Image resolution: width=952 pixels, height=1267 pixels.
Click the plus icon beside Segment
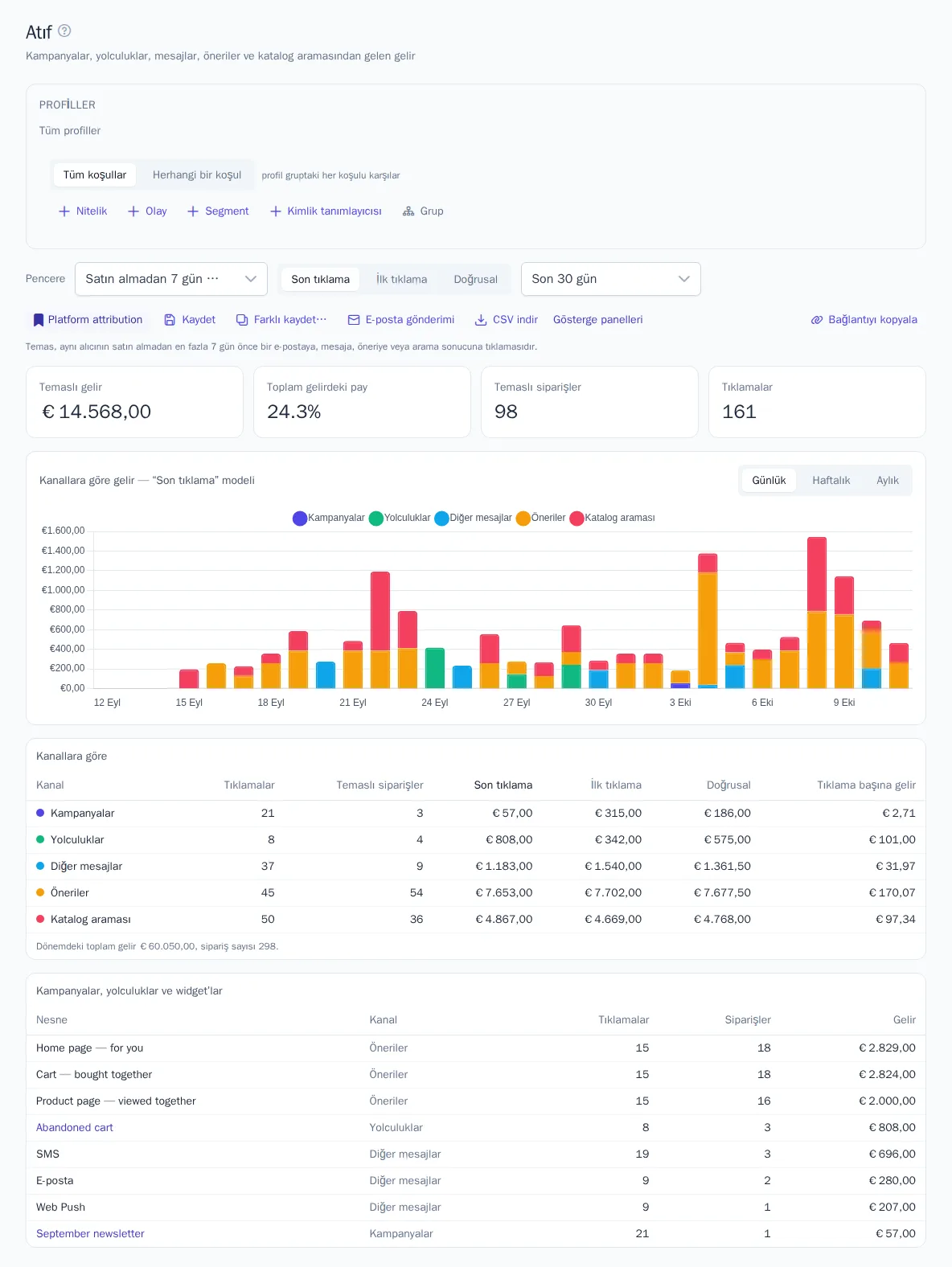pos(193,211)
